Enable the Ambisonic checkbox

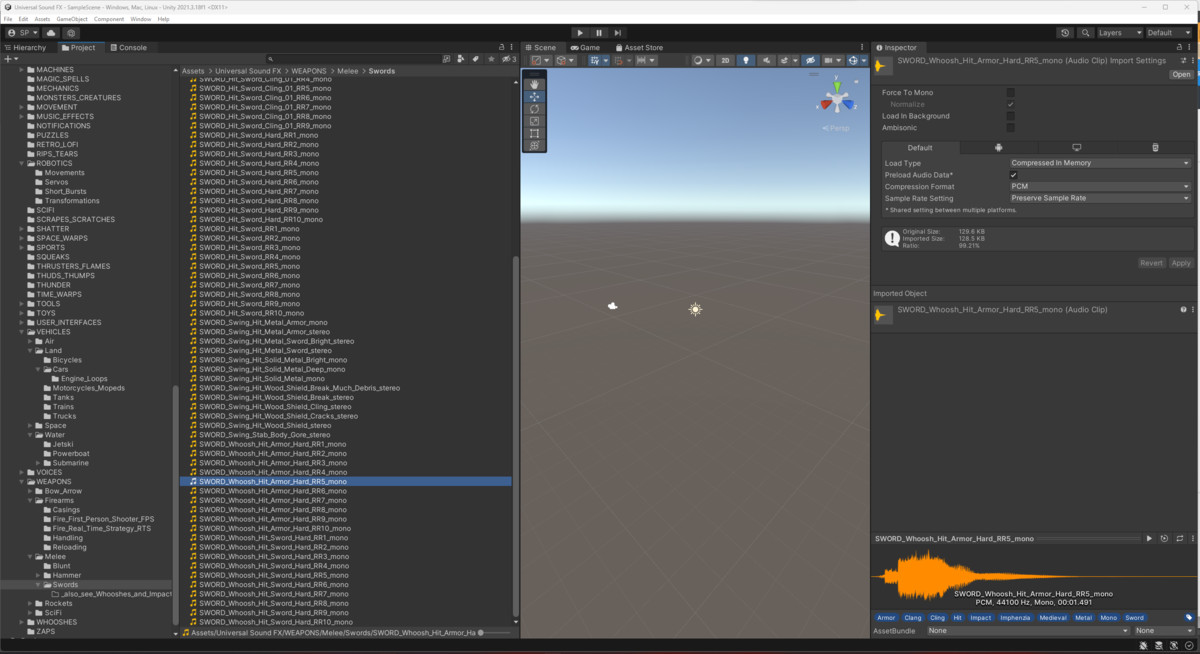(x=1011, y=128)
